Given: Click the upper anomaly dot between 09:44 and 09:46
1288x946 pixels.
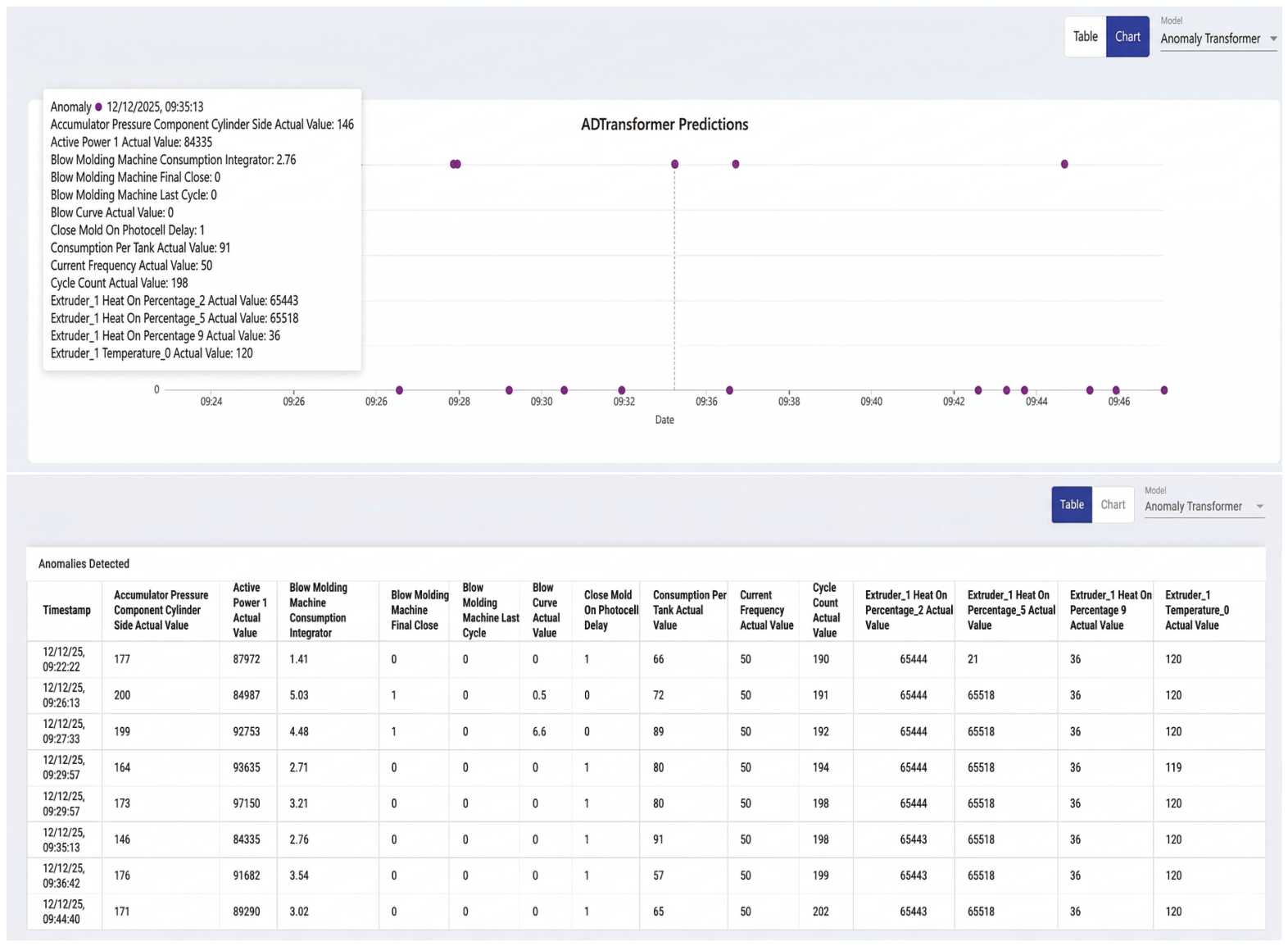Looking at the screenshot, I should tap(1064, 164).
